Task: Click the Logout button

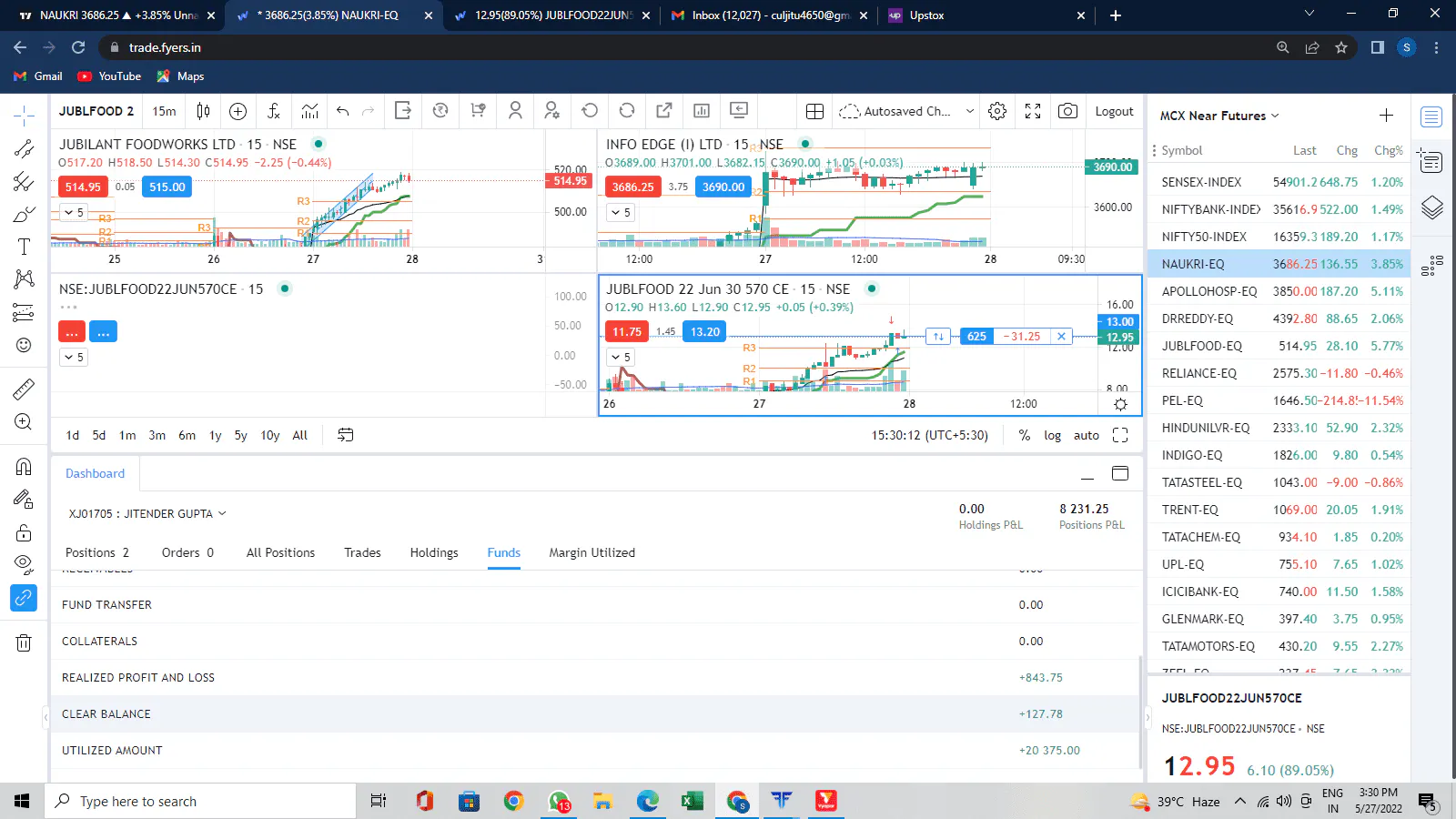Action: (1114, 111)
